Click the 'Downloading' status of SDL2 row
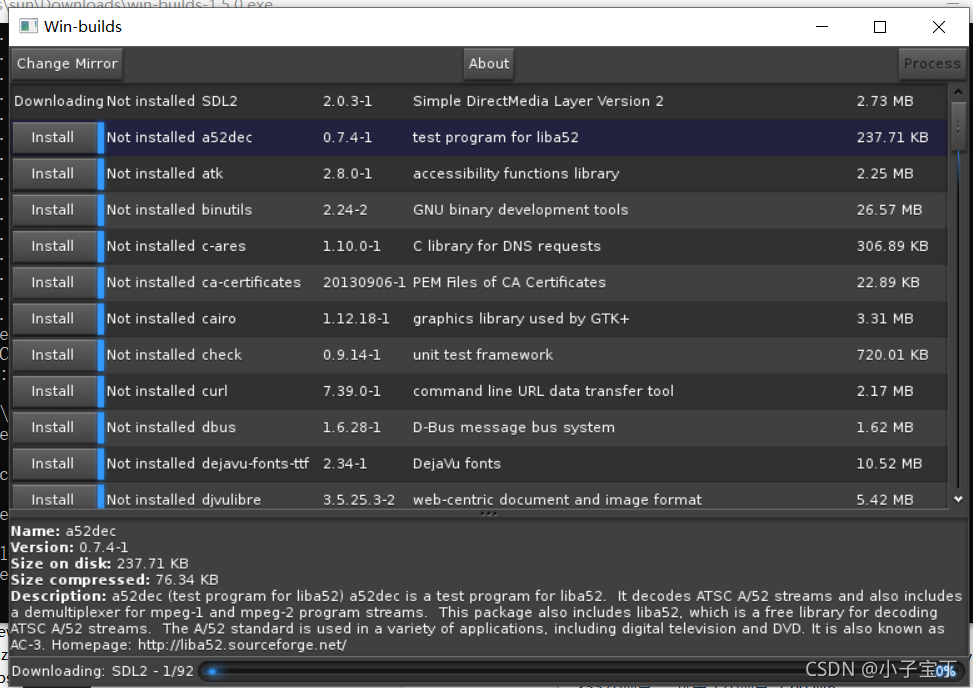 (59, 101)
